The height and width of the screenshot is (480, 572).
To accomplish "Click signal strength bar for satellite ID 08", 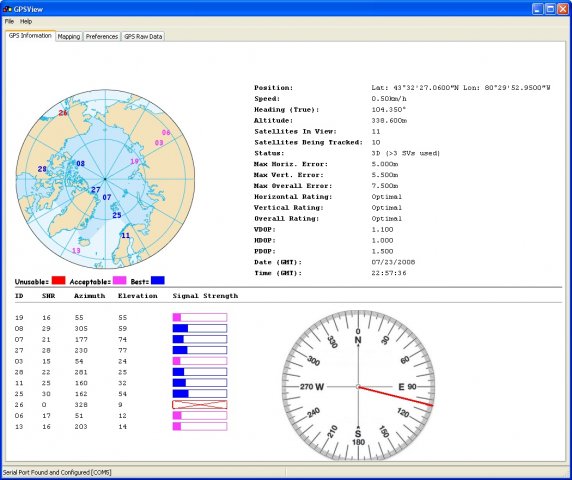I will (x=200, y=328).
